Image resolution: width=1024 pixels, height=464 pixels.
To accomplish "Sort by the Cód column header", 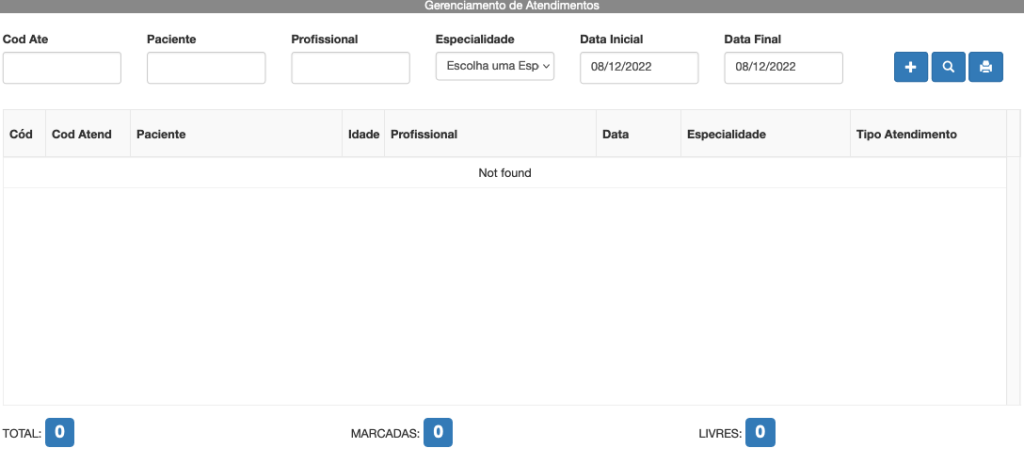I will (21, 134).
